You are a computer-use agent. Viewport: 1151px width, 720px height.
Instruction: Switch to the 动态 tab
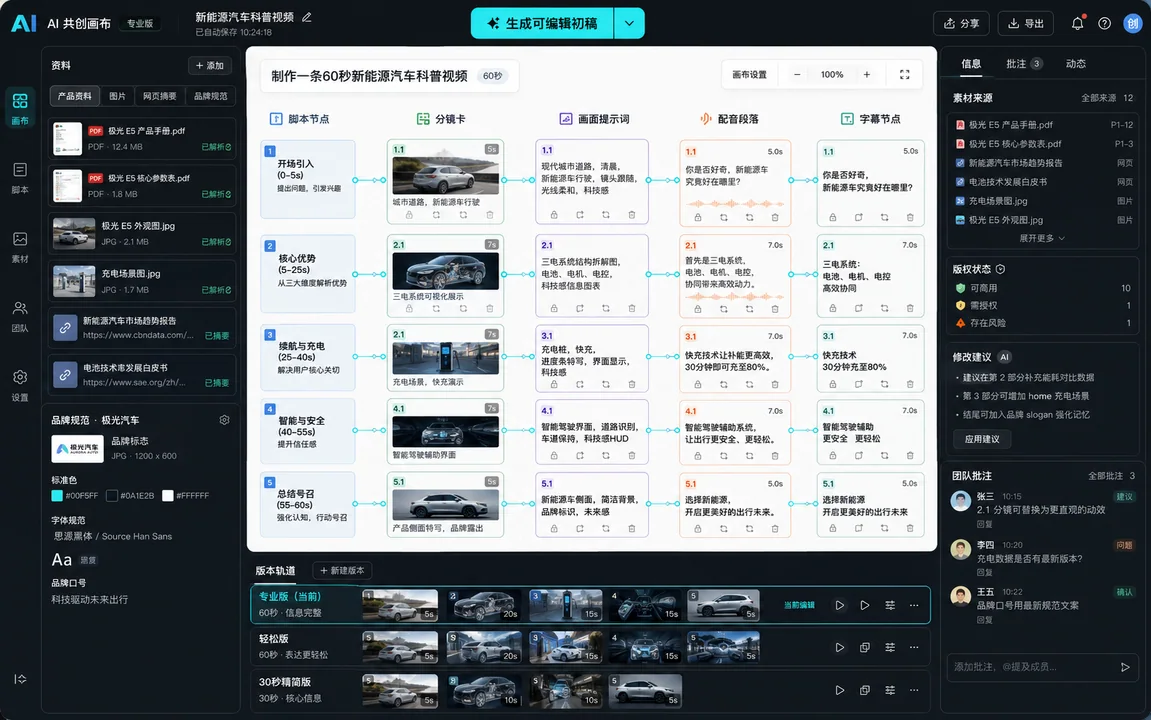[x=1075, y=64]
